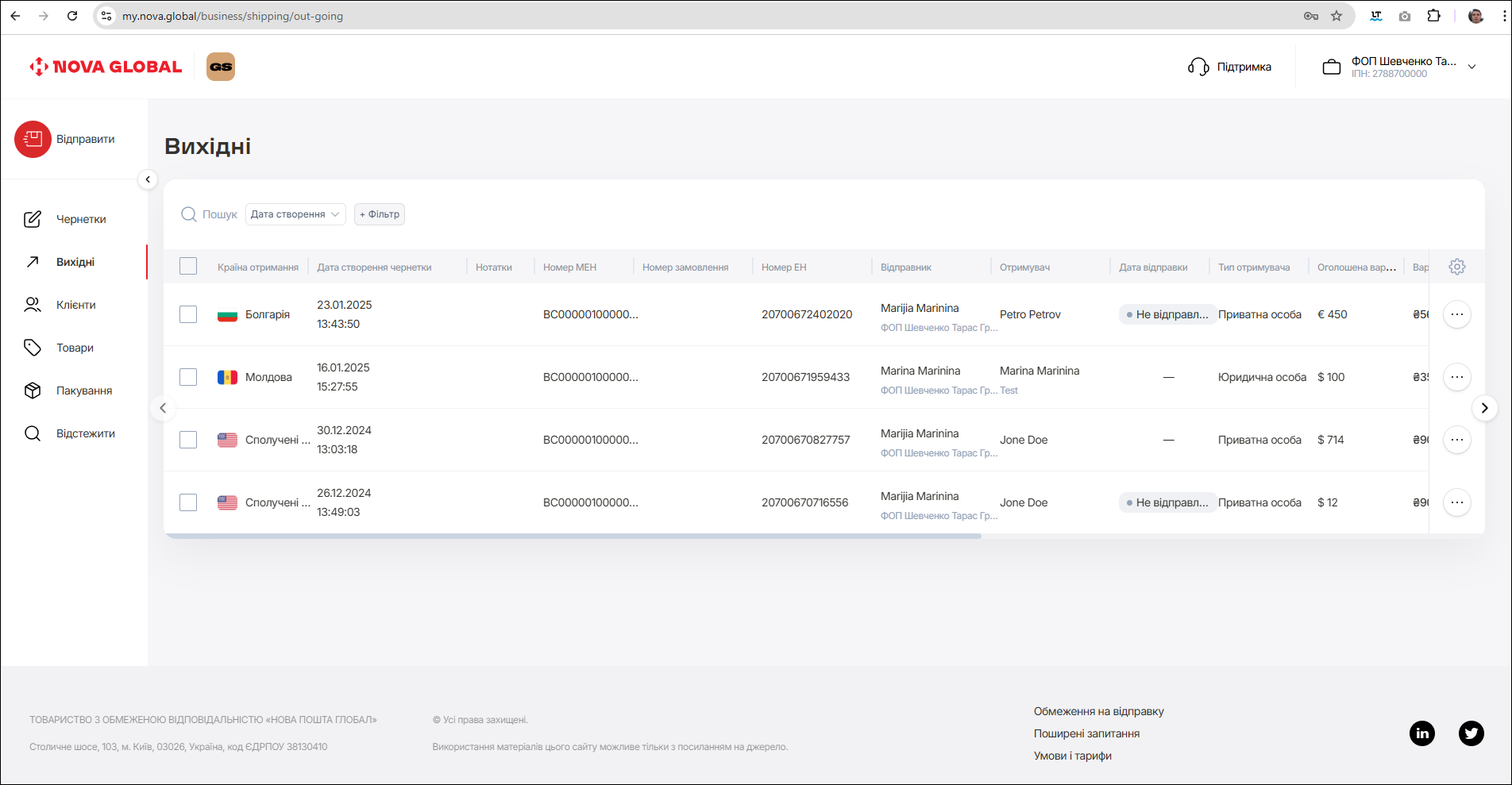Open table column settings gear
The height and width of the screenshot is (785, 1512).
1456,267
